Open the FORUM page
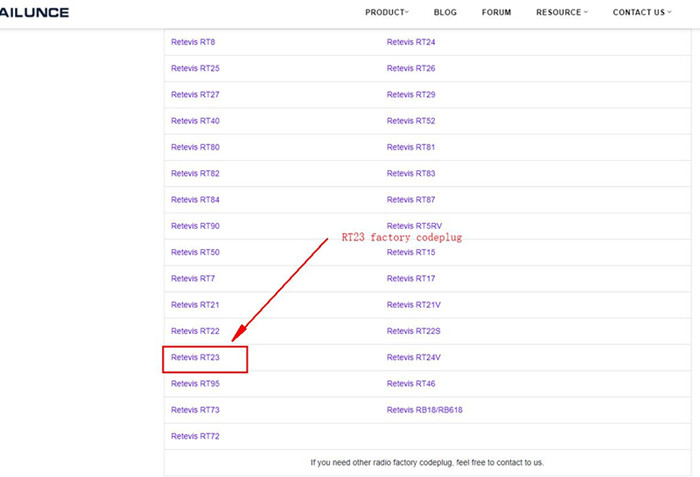 point(496,13)
